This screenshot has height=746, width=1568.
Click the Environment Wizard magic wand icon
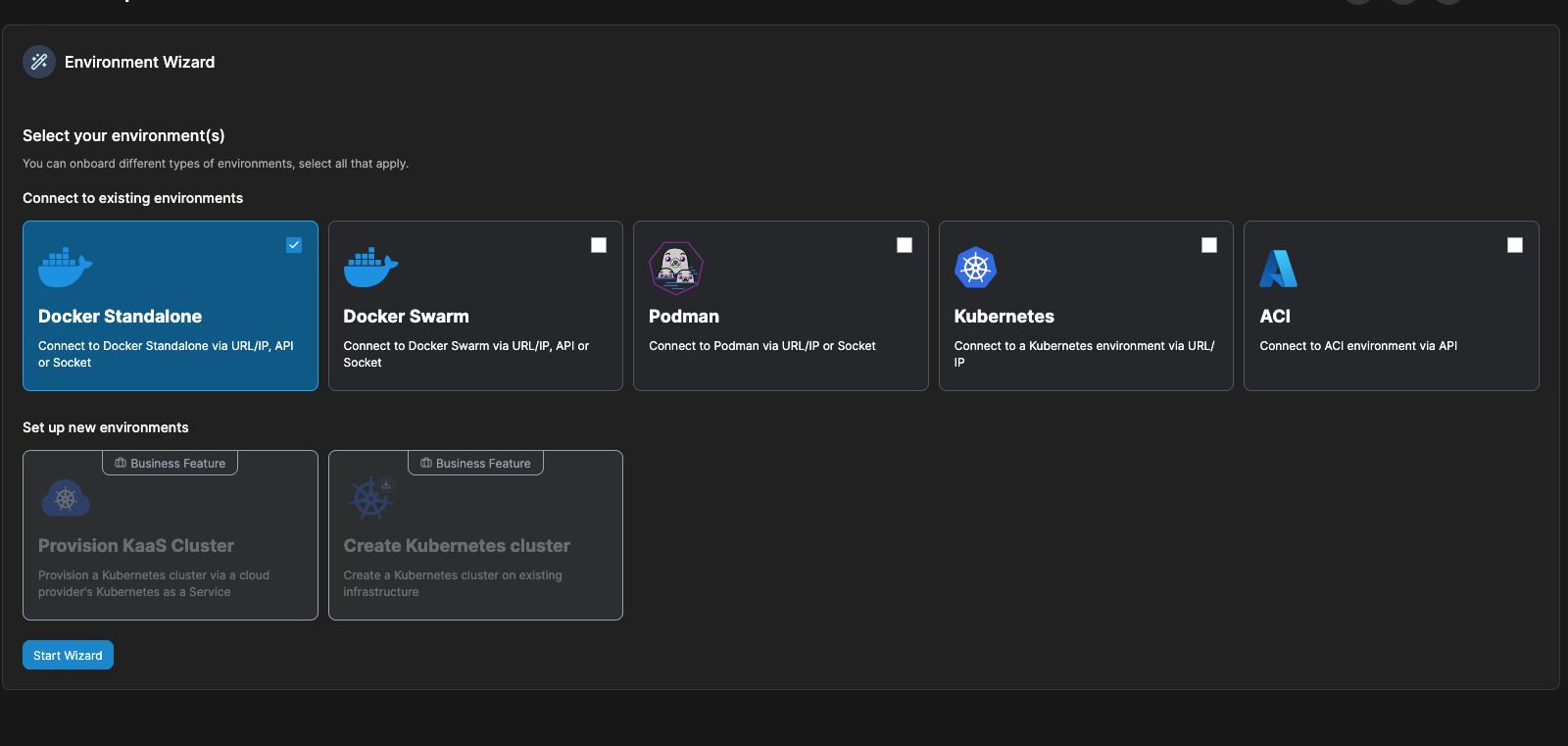39,62
